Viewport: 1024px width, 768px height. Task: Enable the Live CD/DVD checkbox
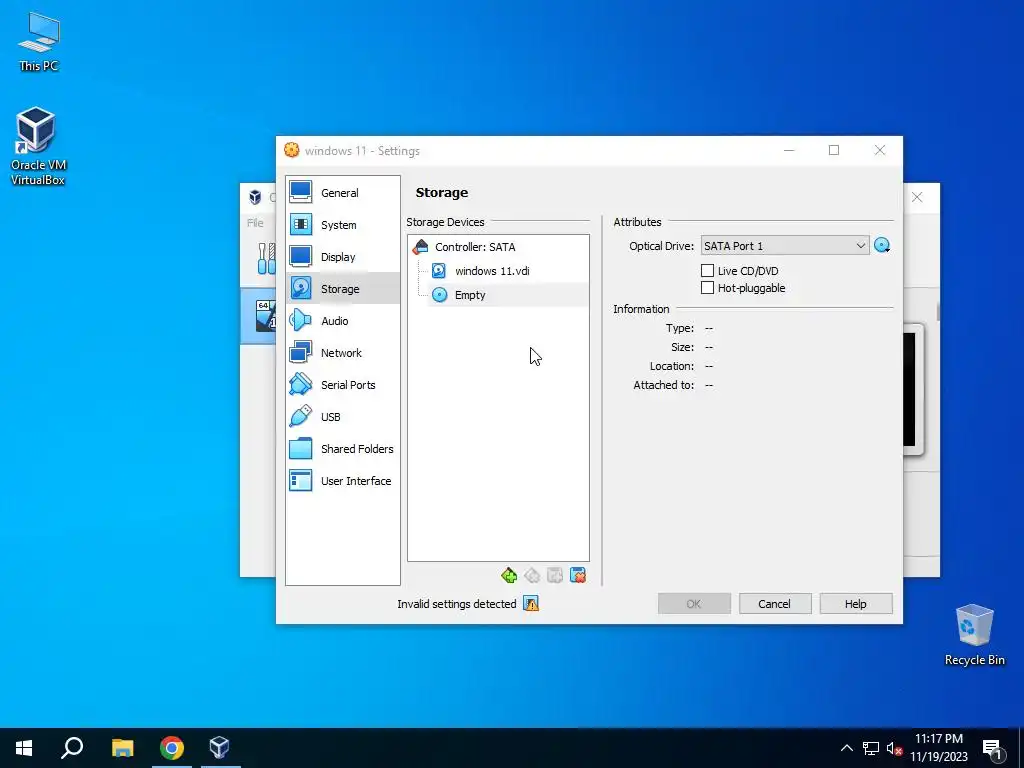[x=707, y=270]
